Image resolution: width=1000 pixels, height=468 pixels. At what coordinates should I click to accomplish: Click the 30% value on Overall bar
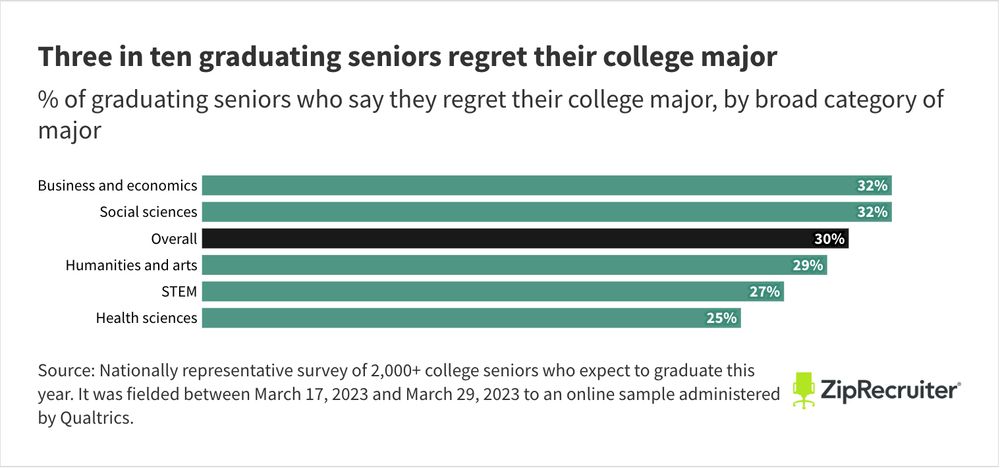[x=831, y=239]
